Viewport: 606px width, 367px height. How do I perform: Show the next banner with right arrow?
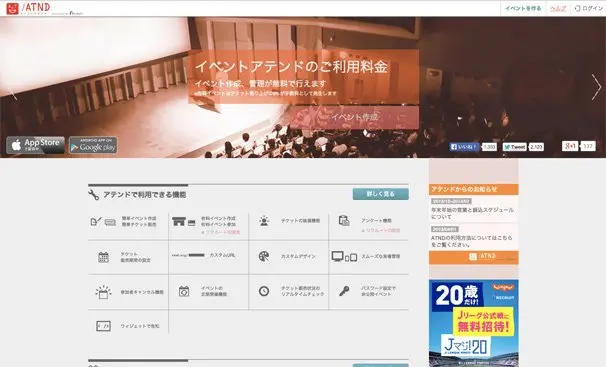pyautogui.click(x=596, y=87)
